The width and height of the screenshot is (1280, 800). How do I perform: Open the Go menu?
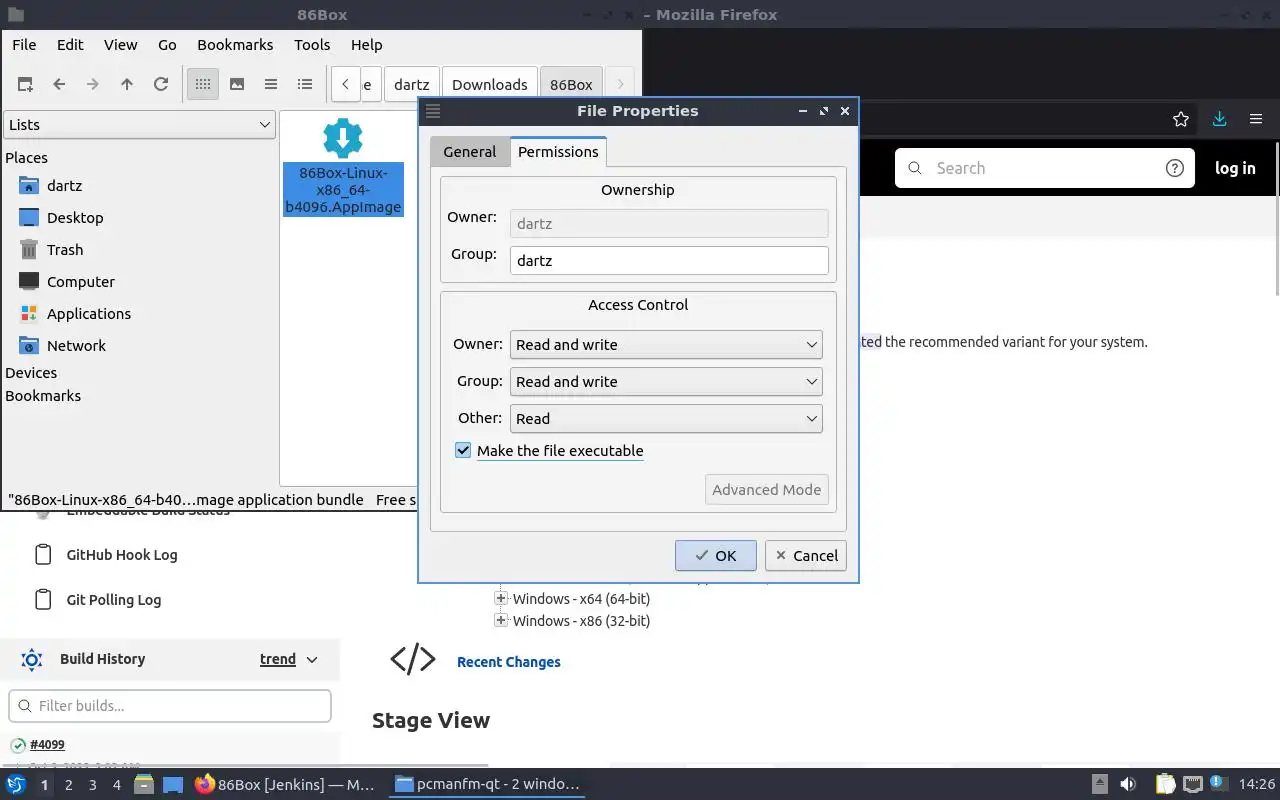(167, 44)
